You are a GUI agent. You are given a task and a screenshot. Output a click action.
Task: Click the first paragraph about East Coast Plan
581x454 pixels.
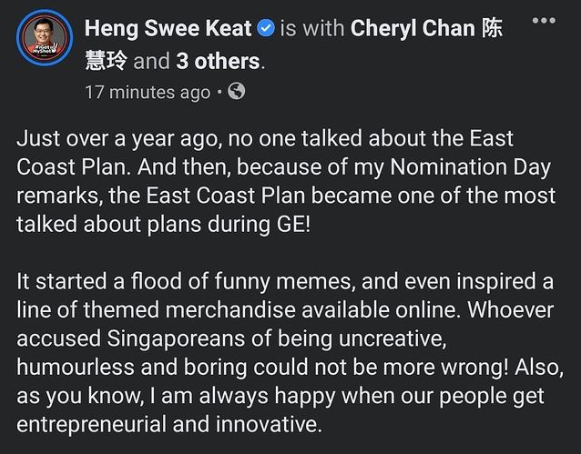(x=285, y=182)
